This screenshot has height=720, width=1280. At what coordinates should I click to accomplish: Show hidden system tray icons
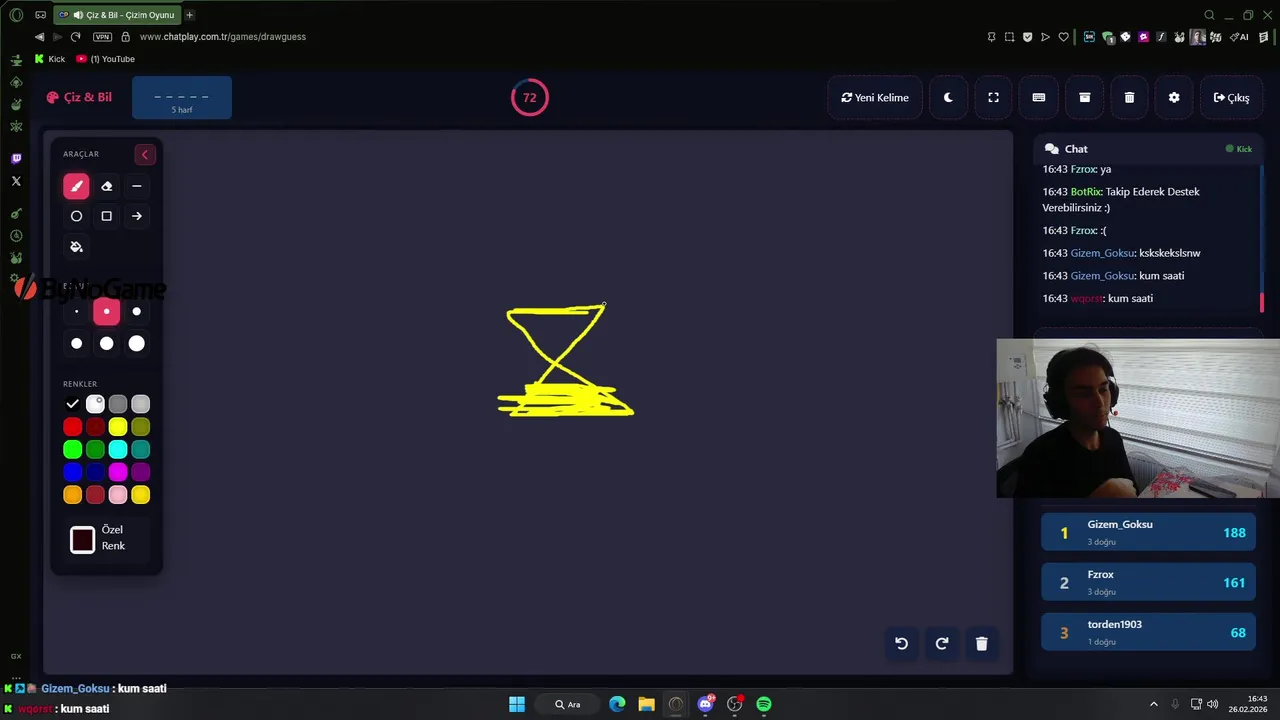[x=1153, y=704]
